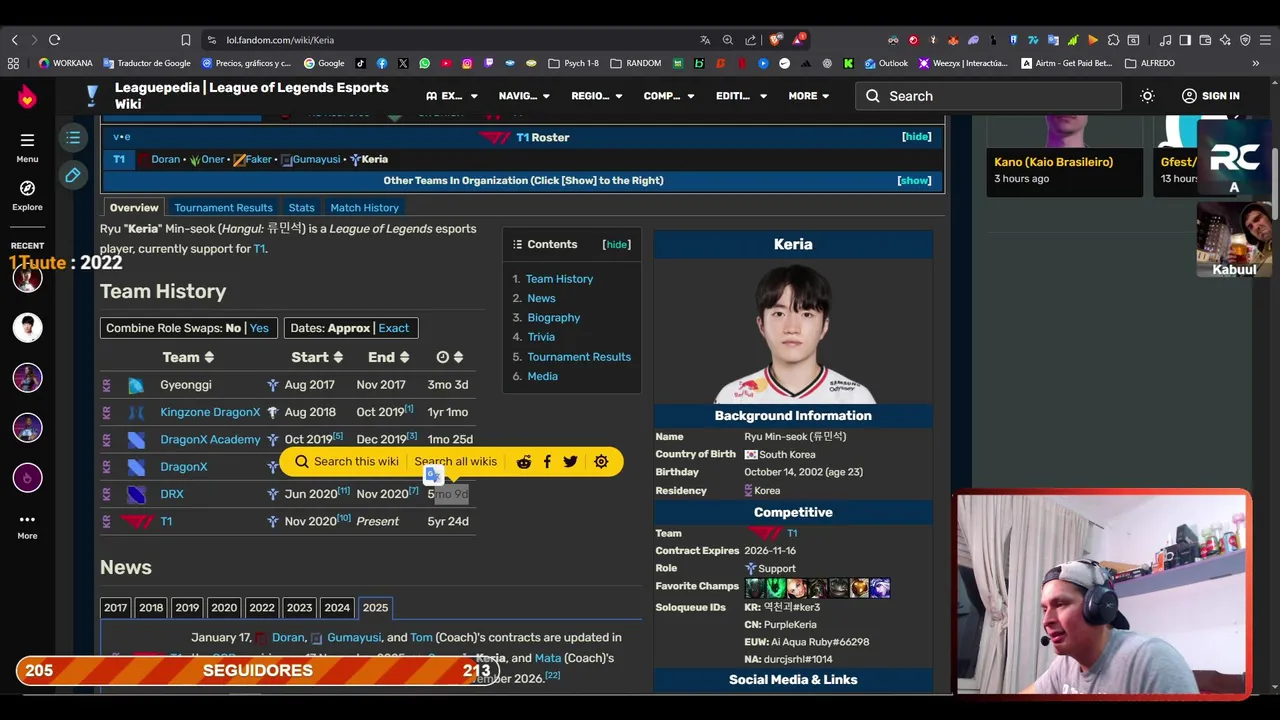Select the 2017 news year tab
Viewport: 1280px width, 720px height.
[116, 608]
